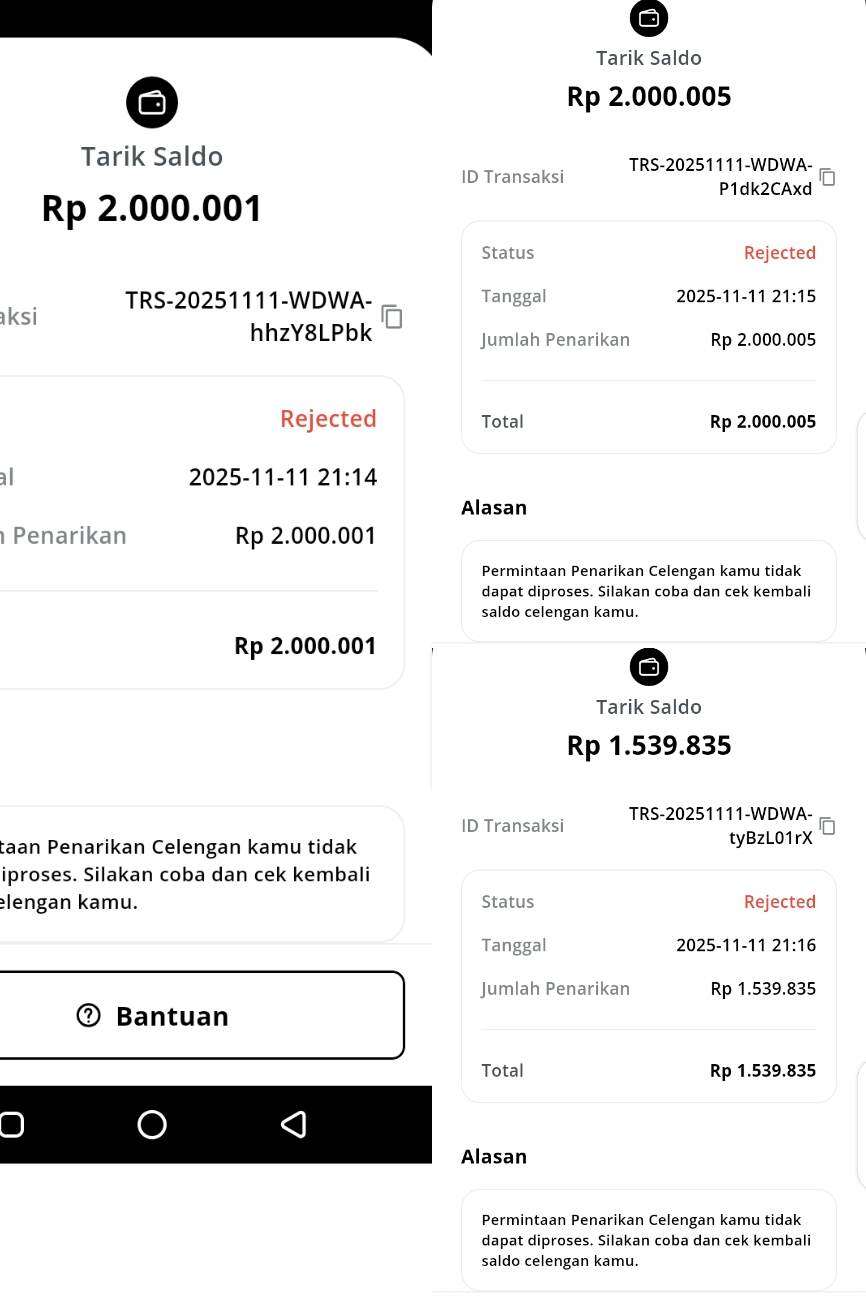Tap wallet icon above Rp 2.000.001
The height and width of the screenshot is (1298, 866).
pos(152,103)
